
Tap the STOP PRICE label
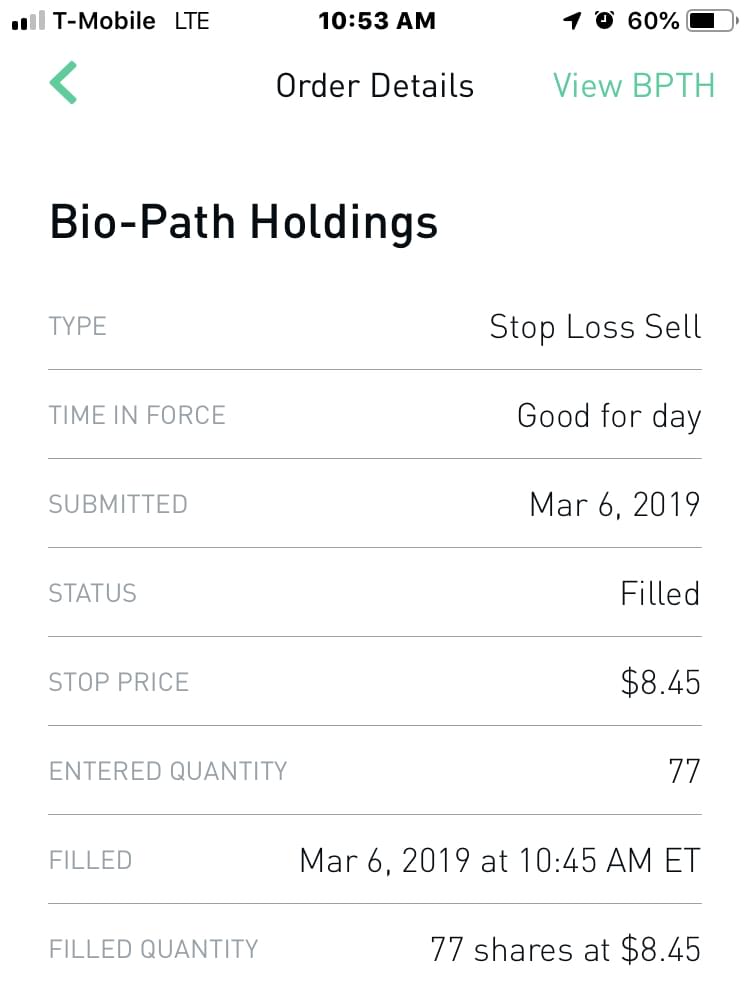pos(118,682)
